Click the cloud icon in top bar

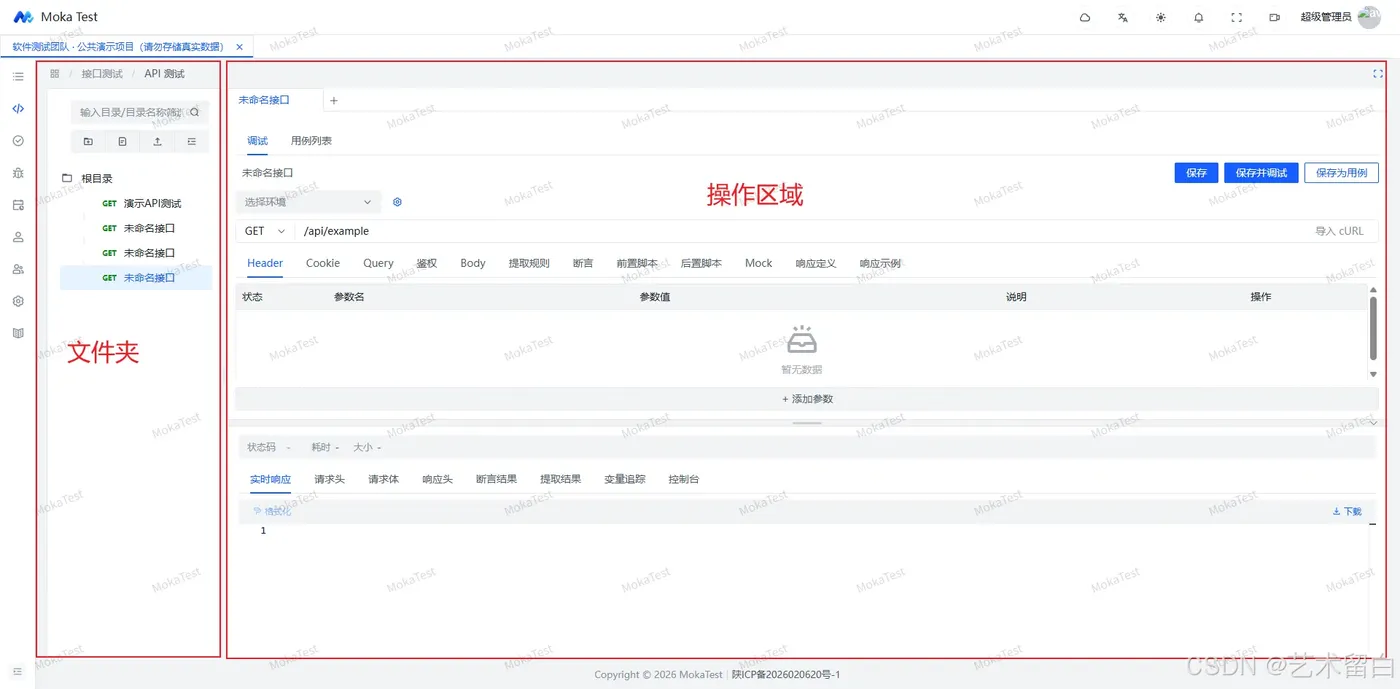tap(1085, 17)
